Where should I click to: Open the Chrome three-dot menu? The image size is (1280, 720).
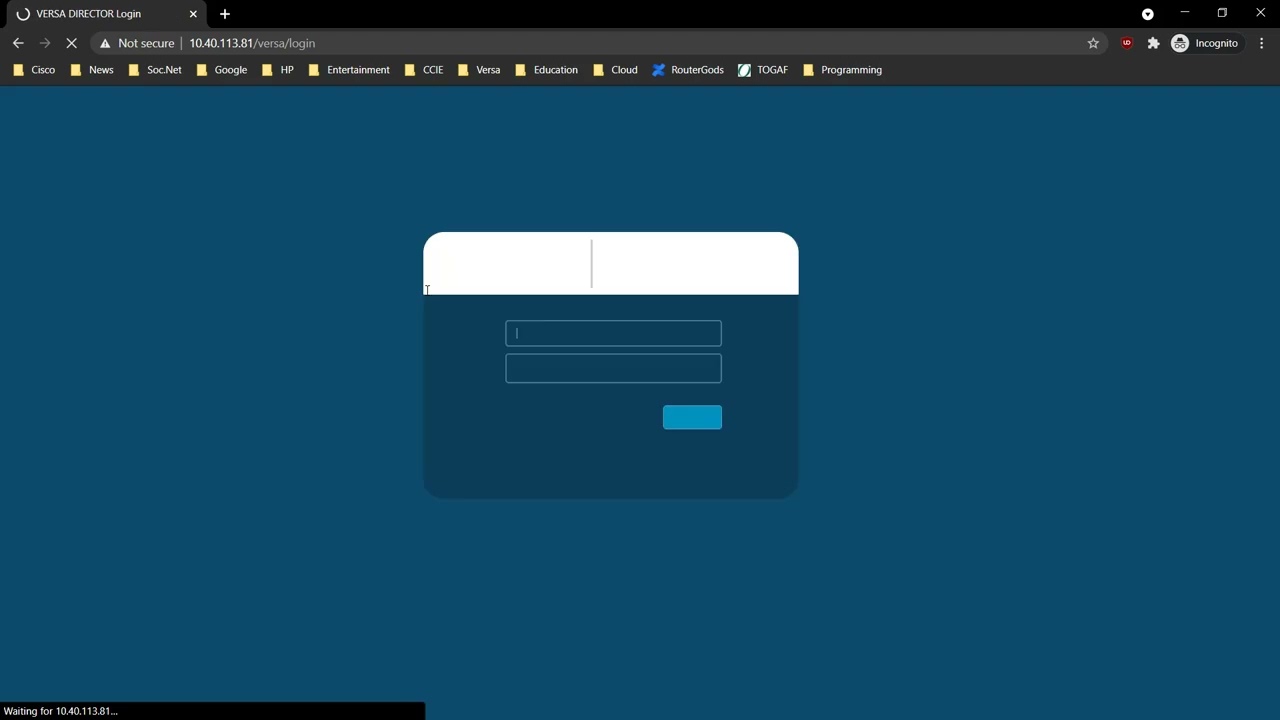[1262, 43]
